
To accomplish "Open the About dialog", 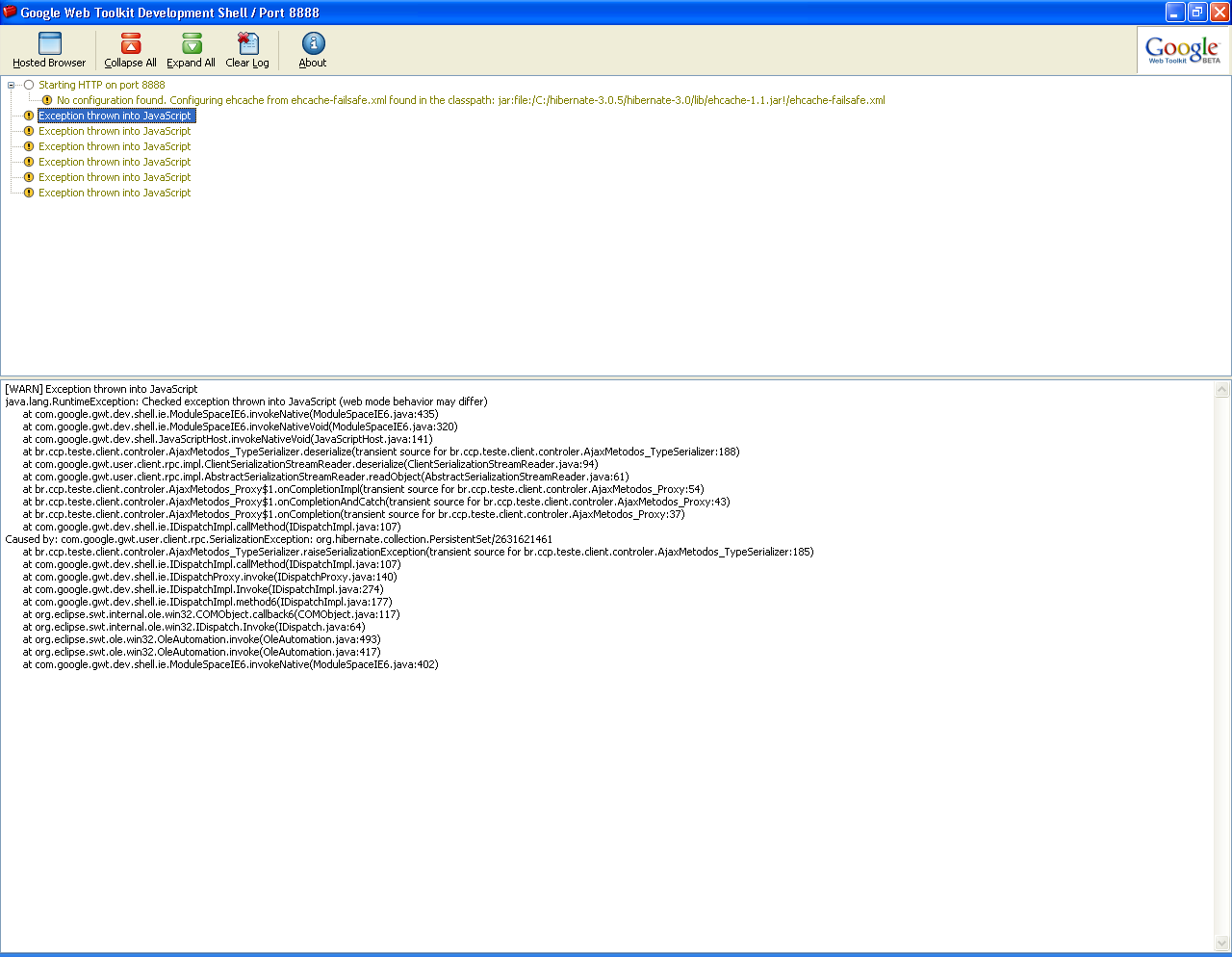I will point(313,50).
